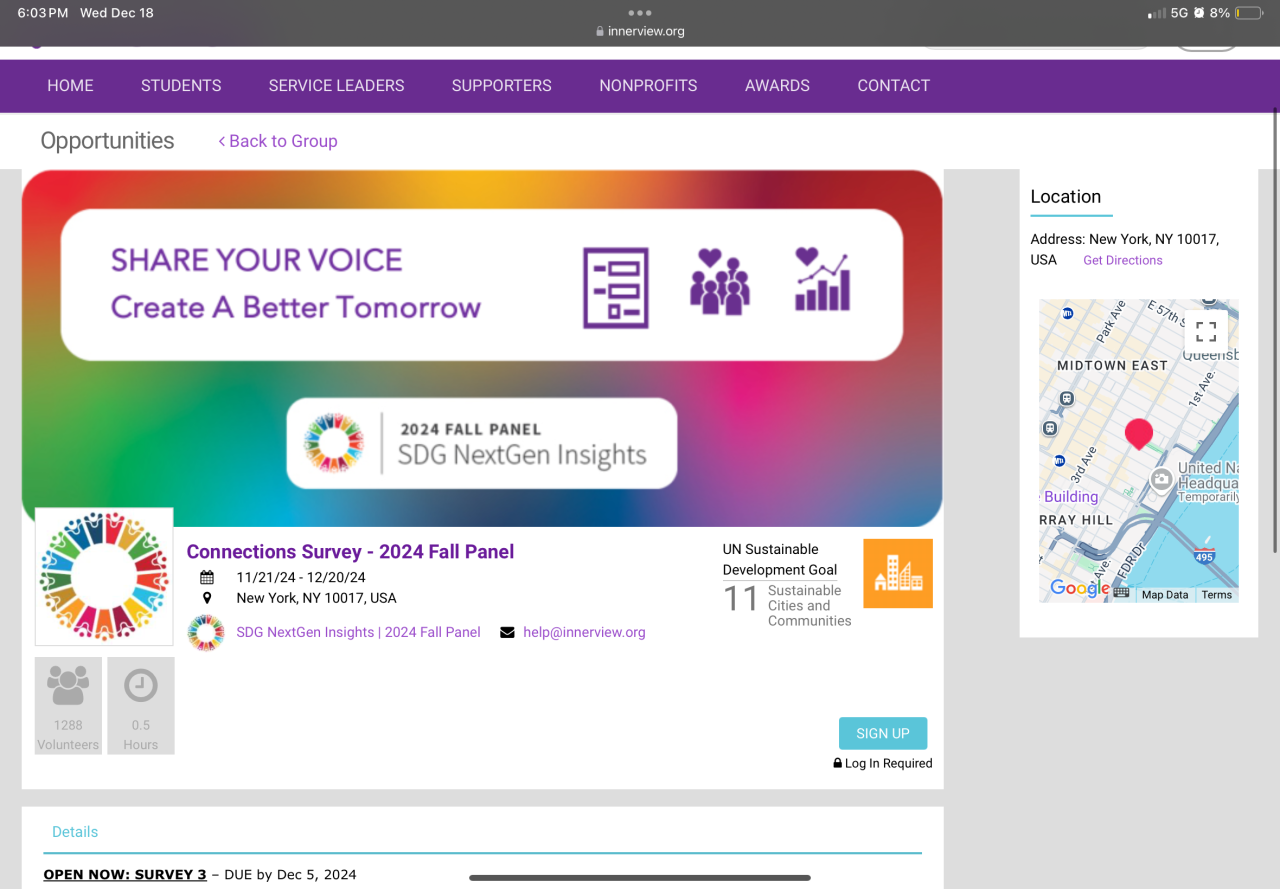Image resolution: width=1280 pixels, height=889 pixels.
Task: Email help@innerview.org link
Action: [584, 632]
